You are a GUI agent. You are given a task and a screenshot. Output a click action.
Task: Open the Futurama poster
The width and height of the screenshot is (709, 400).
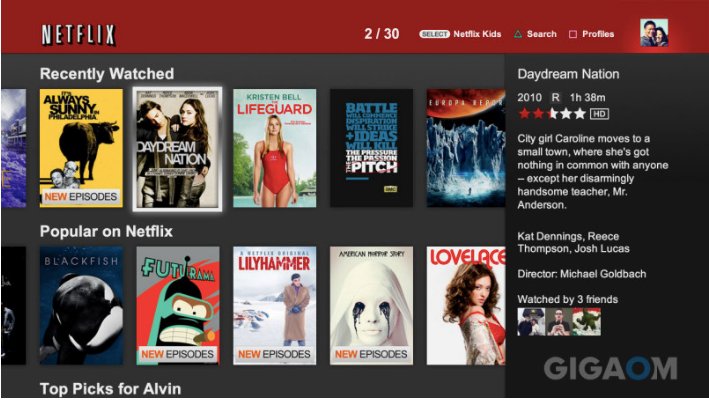point(178,306)
